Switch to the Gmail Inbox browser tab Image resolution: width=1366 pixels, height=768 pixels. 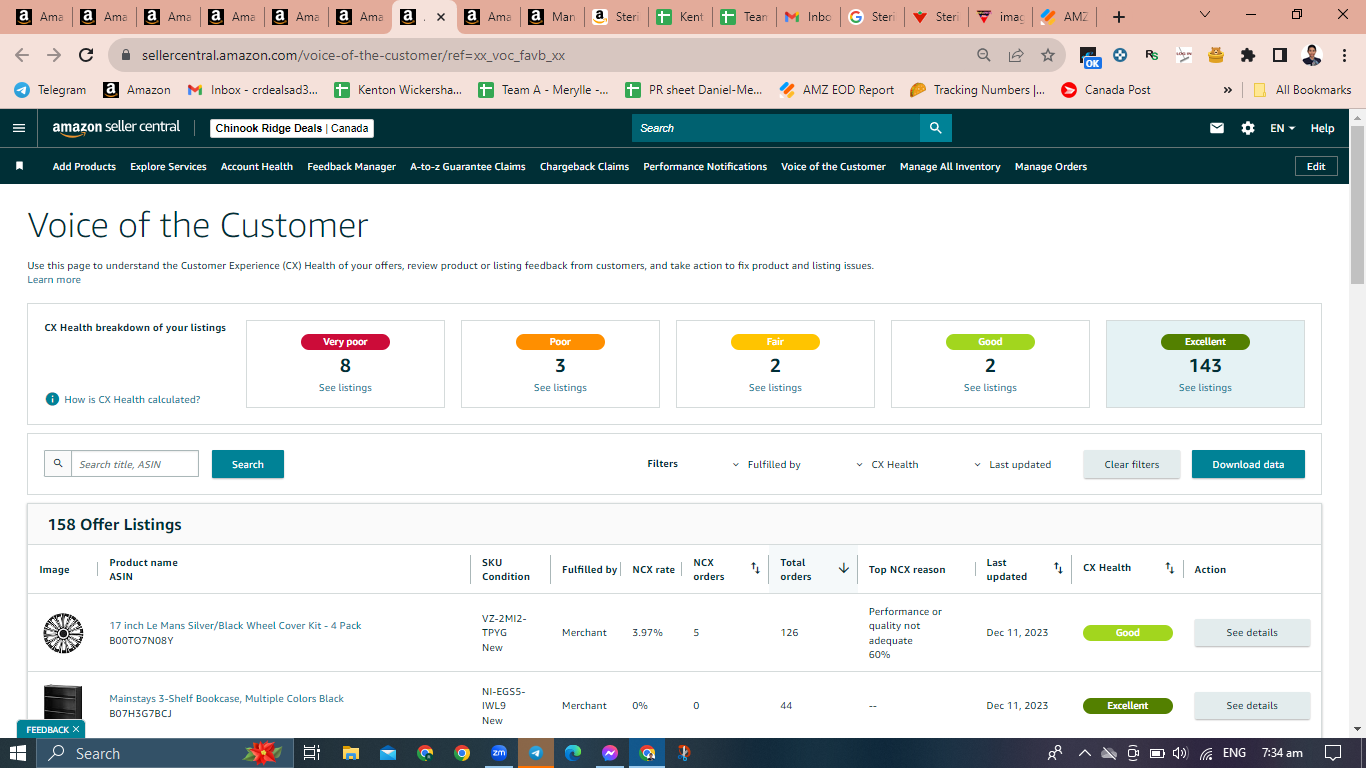pyautogui.click(x=808, y=17)
